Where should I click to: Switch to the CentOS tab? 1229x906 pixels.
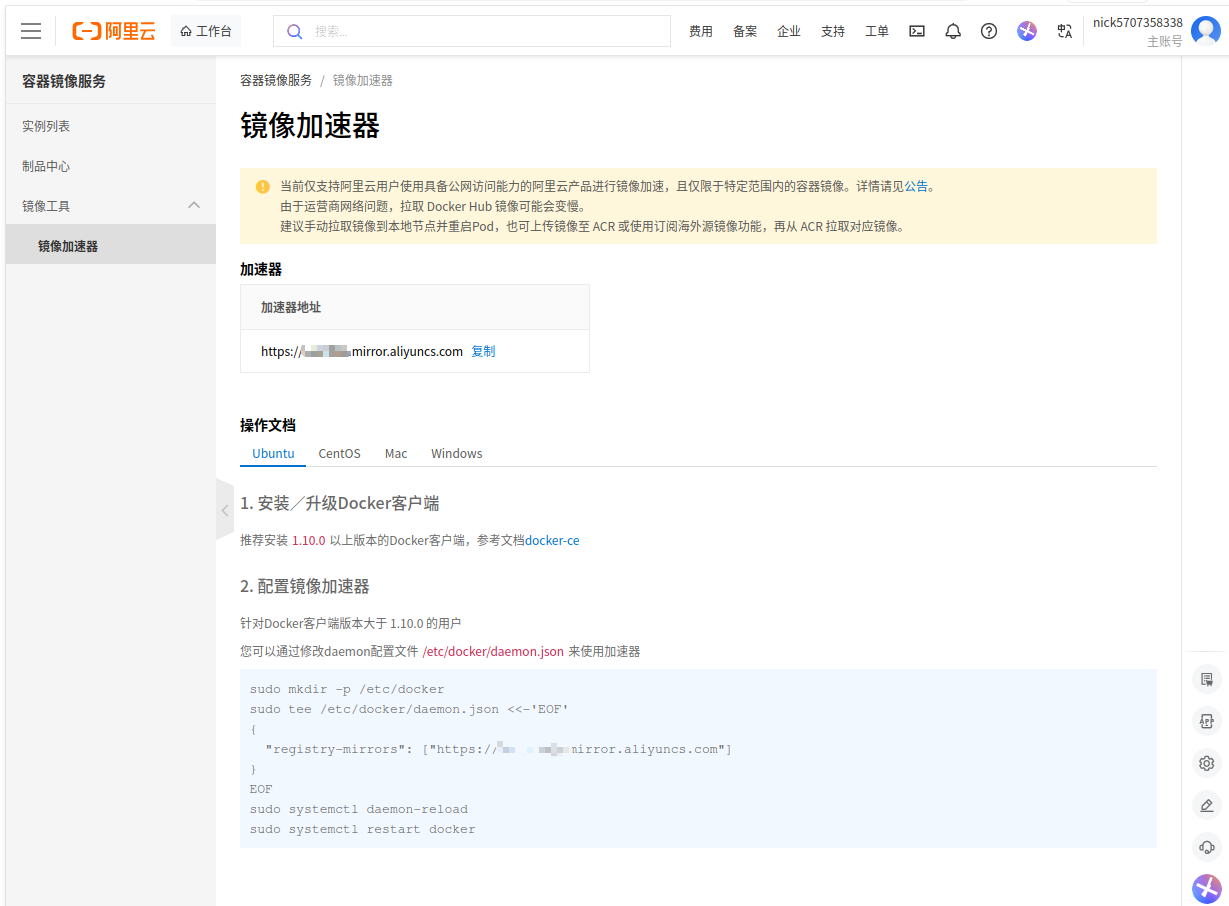point(340,453)
